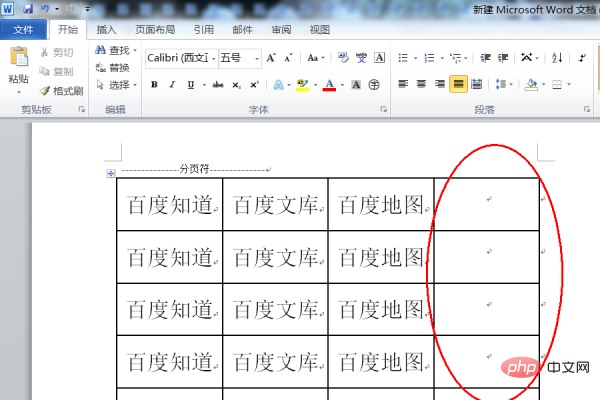Choose the text highlight color swatch

coord(303,85)
